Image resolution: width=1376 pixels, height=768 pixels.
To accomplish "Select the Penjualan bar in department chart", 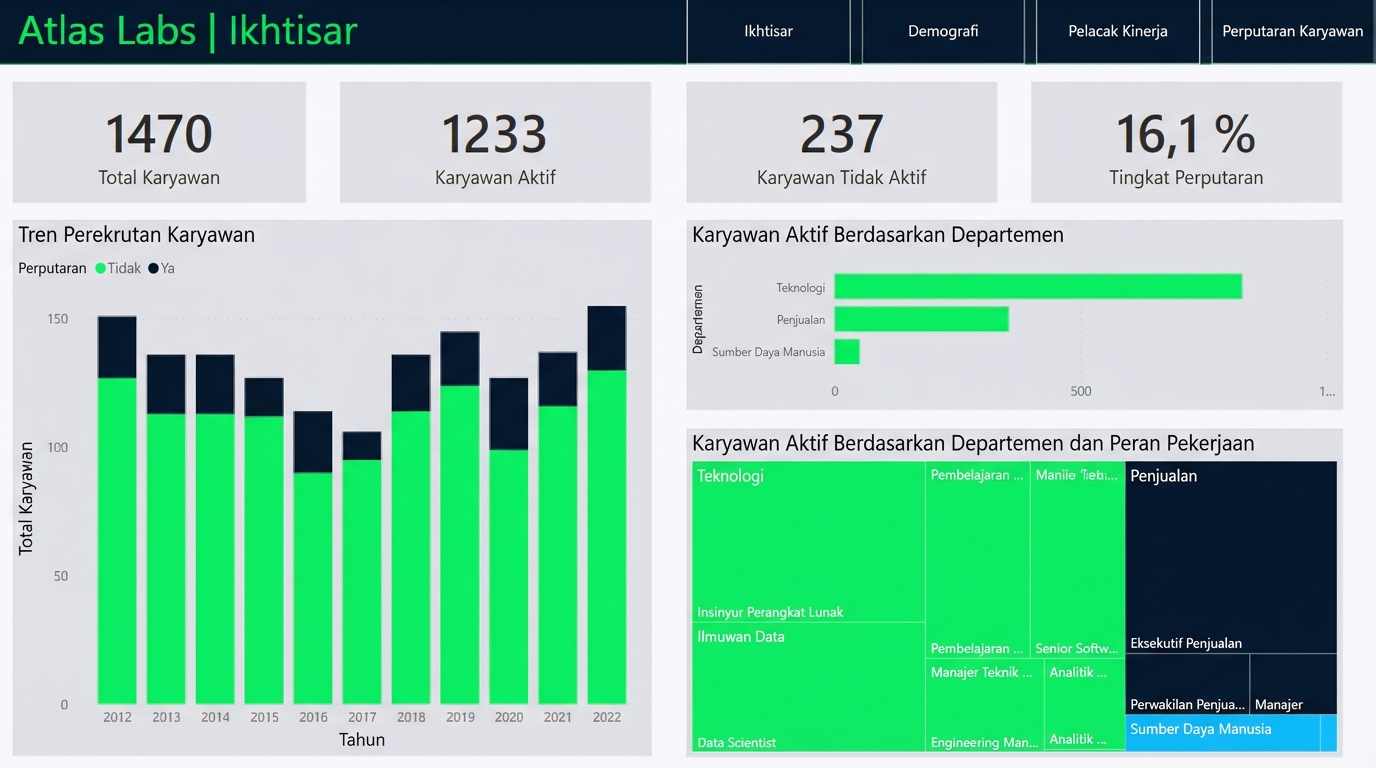I will pos(921,319).
